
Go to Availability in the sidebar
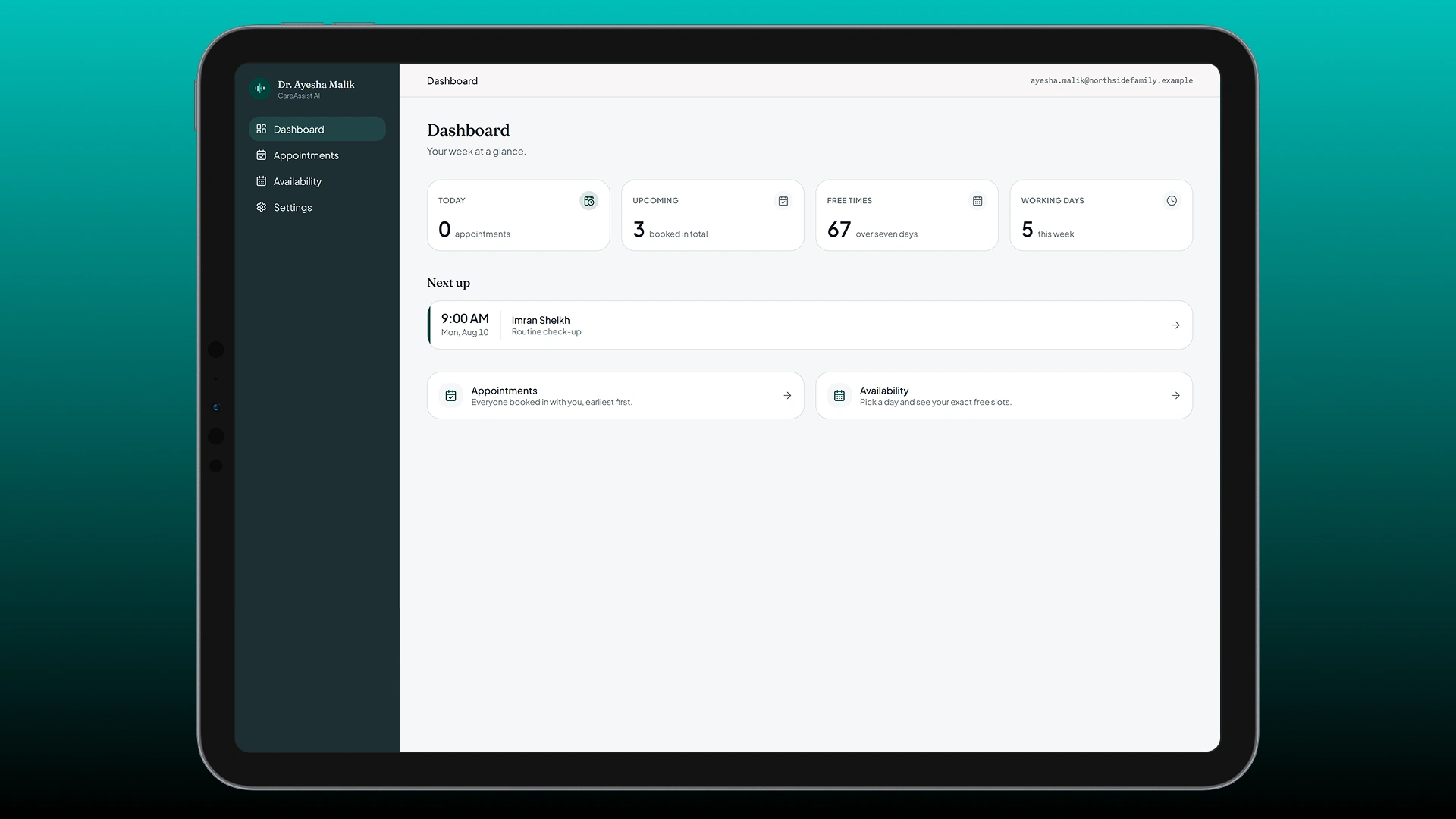[317, 181]
